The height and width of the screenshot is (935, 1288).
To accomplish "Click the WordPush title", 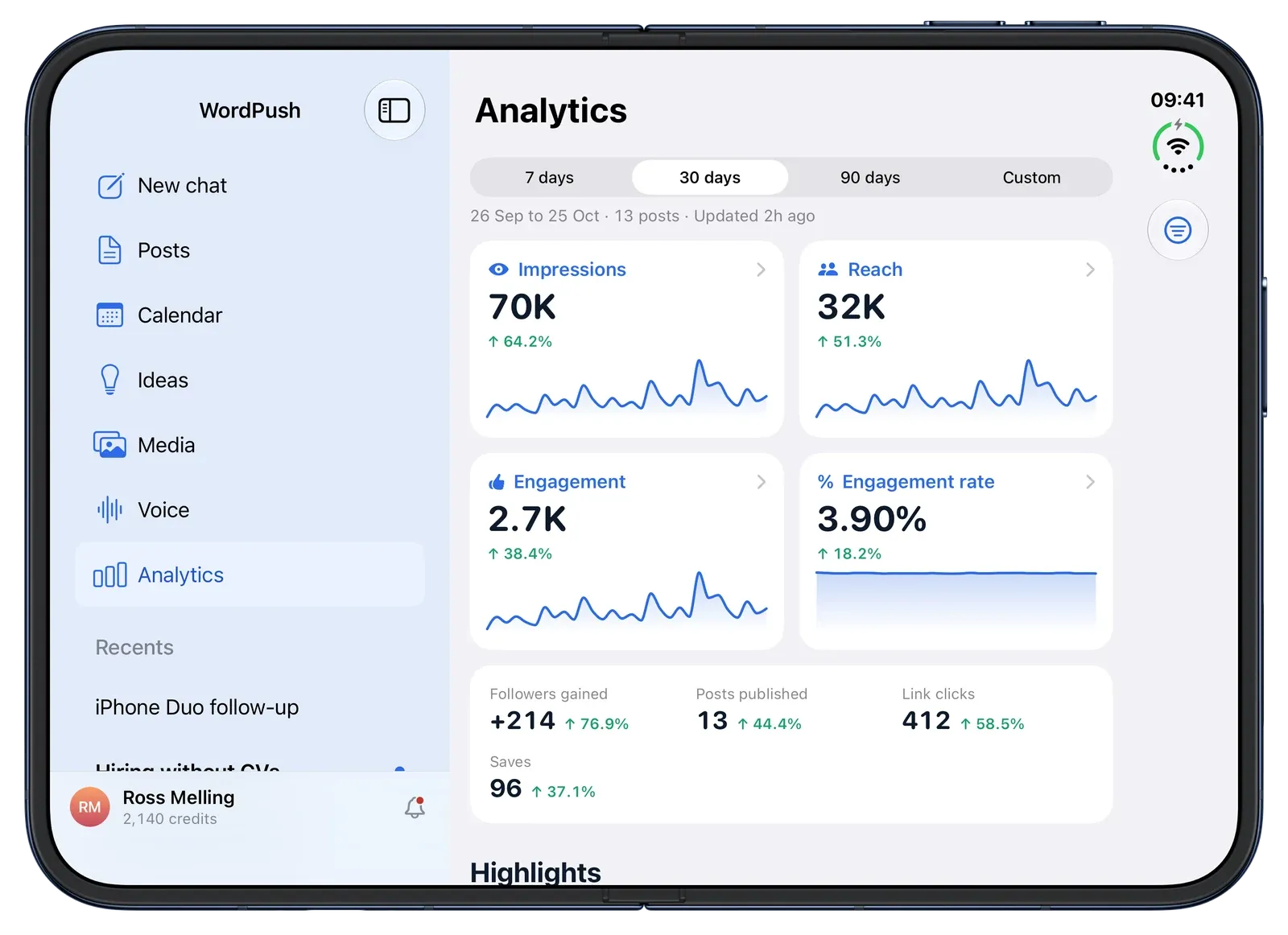I will point(250,110).
